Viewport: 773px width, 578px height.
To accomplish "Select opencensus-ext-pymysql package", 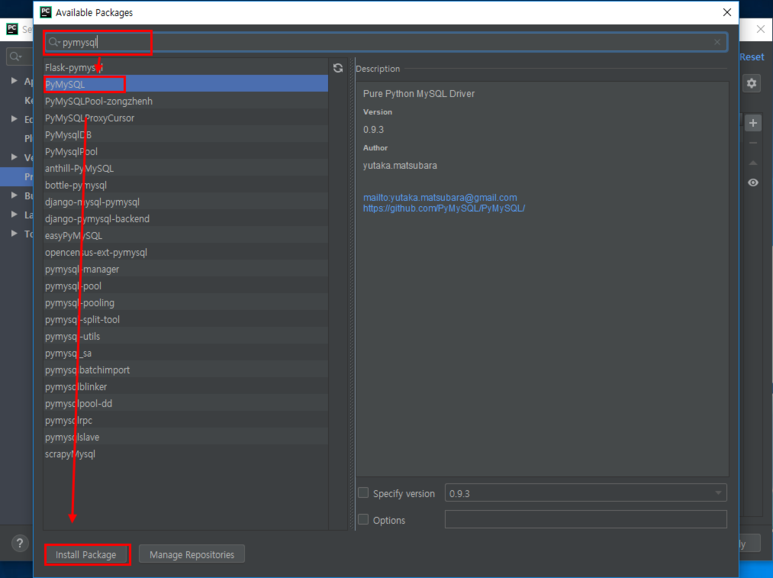I will tap(186, 252).
